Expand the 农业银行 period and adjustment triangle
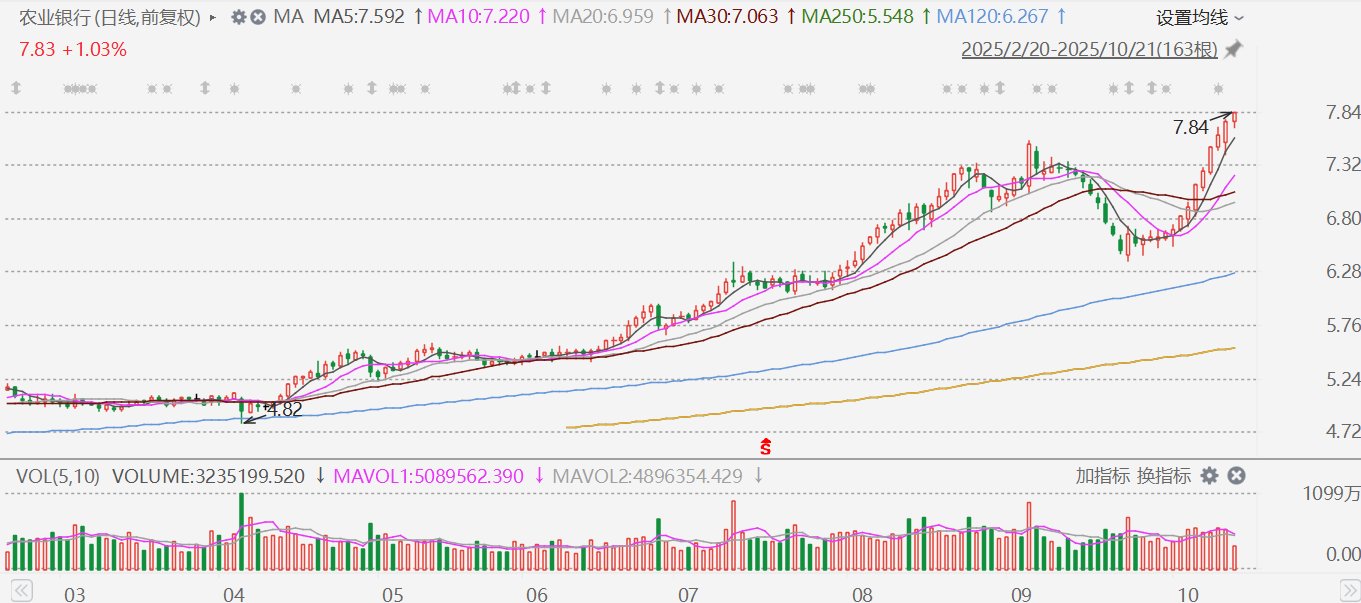This screenshot has height=603, width=1361. 212,17
